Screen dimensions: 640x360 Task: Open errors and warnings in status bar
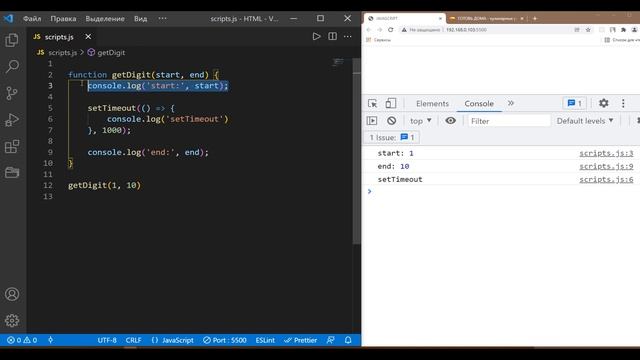pos(22,340)
